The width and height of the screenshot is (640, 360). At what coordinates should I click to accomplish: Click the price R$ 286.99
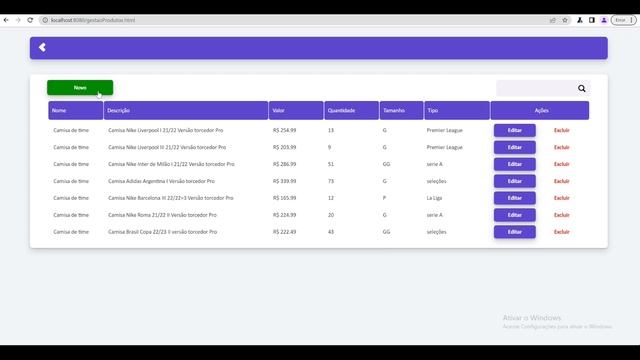click(284, 164)
